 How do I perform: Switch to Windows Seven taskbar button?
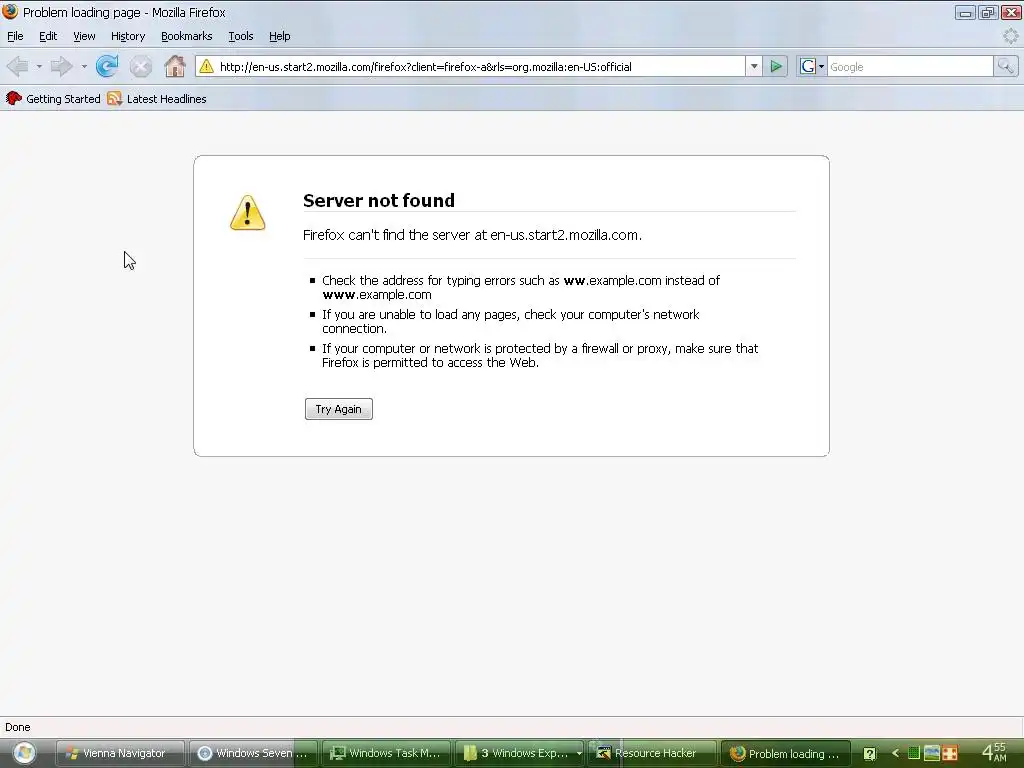(x=253, y=753)
